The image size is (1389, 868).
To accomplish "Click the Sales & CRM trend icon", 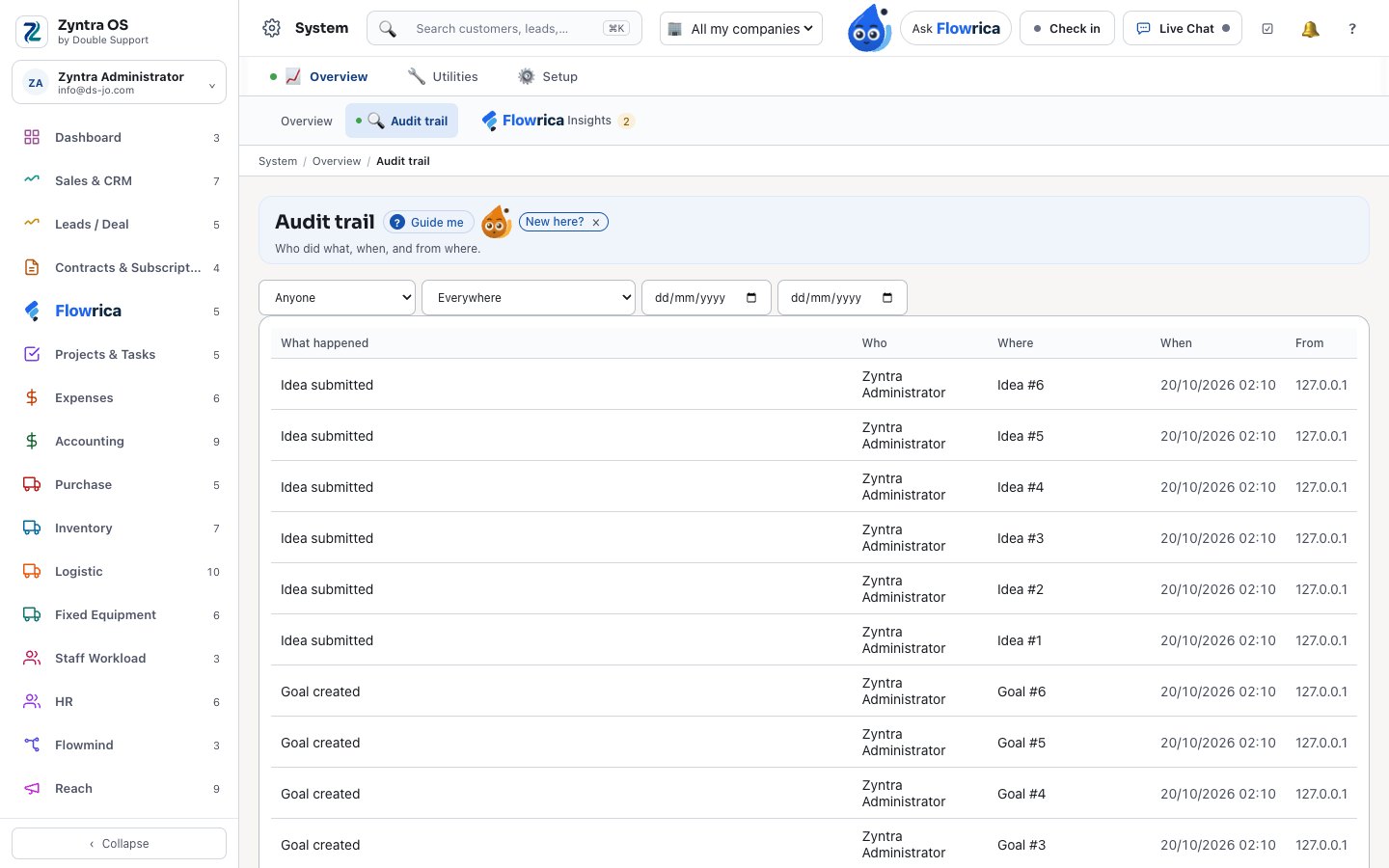I will pyautogui.click(x=32, y=180).
